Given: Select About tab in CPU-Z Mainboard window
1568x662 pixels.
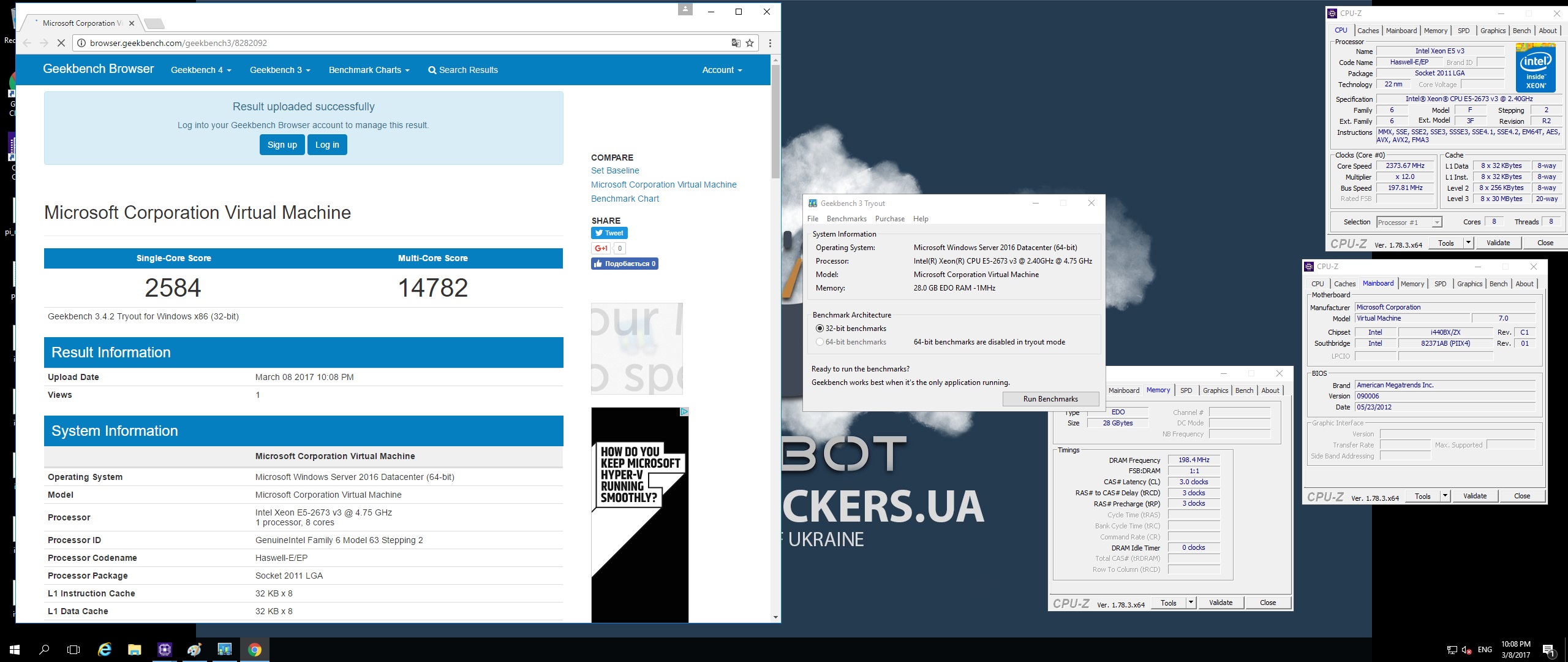Looking at the screenshot, I should point(1525,284).
